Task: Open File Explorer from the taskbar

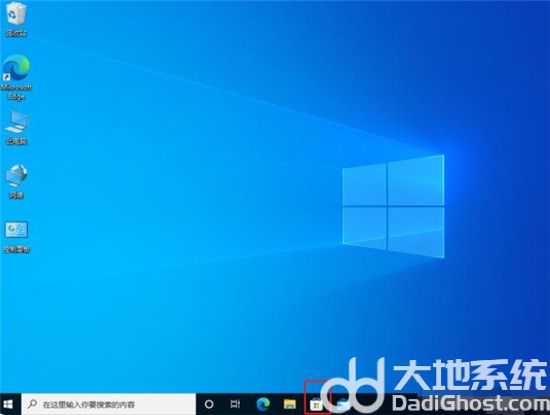Action: click(x=290, y=404)
